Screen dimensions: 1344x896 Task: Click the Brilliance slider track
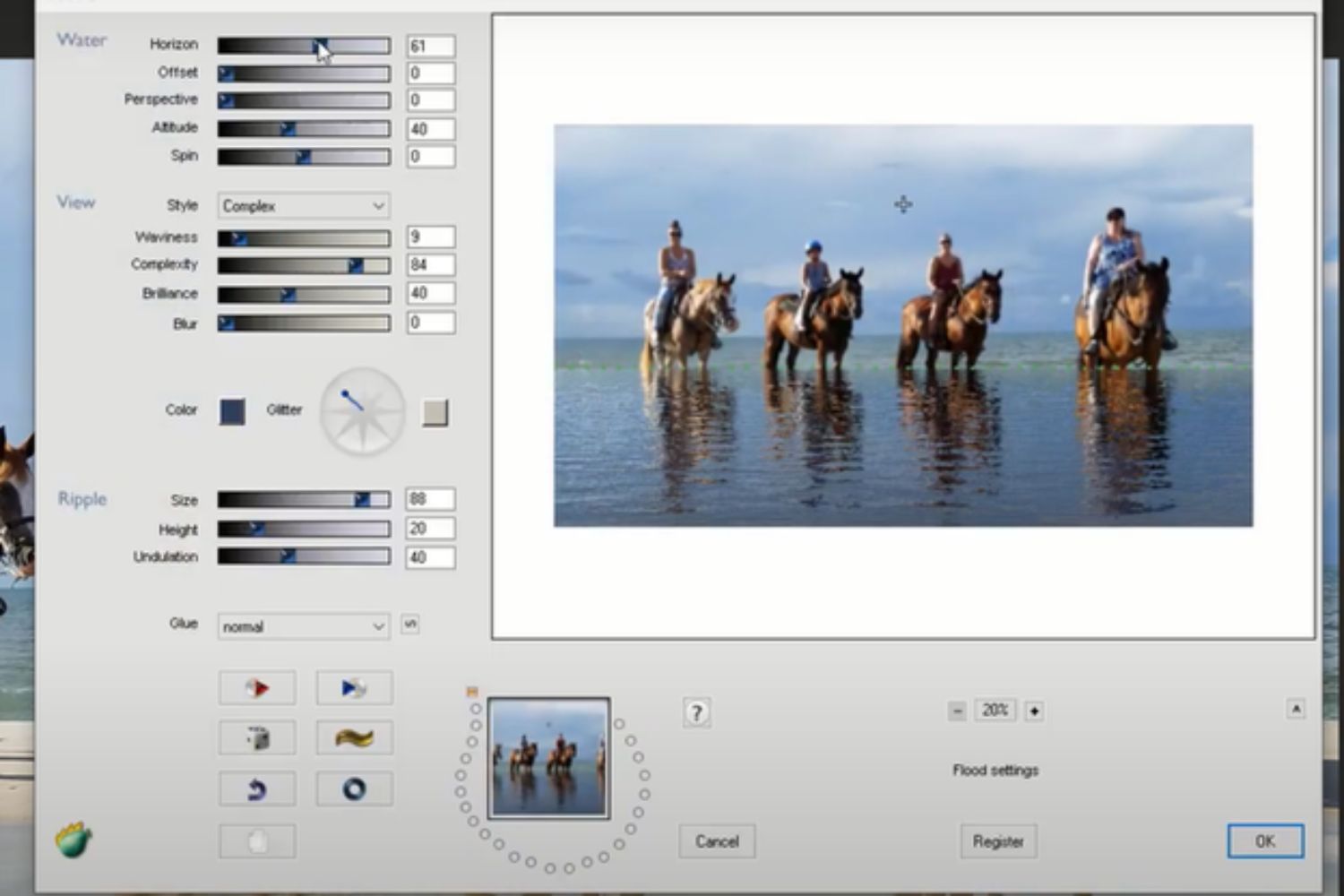coord(304,295)
